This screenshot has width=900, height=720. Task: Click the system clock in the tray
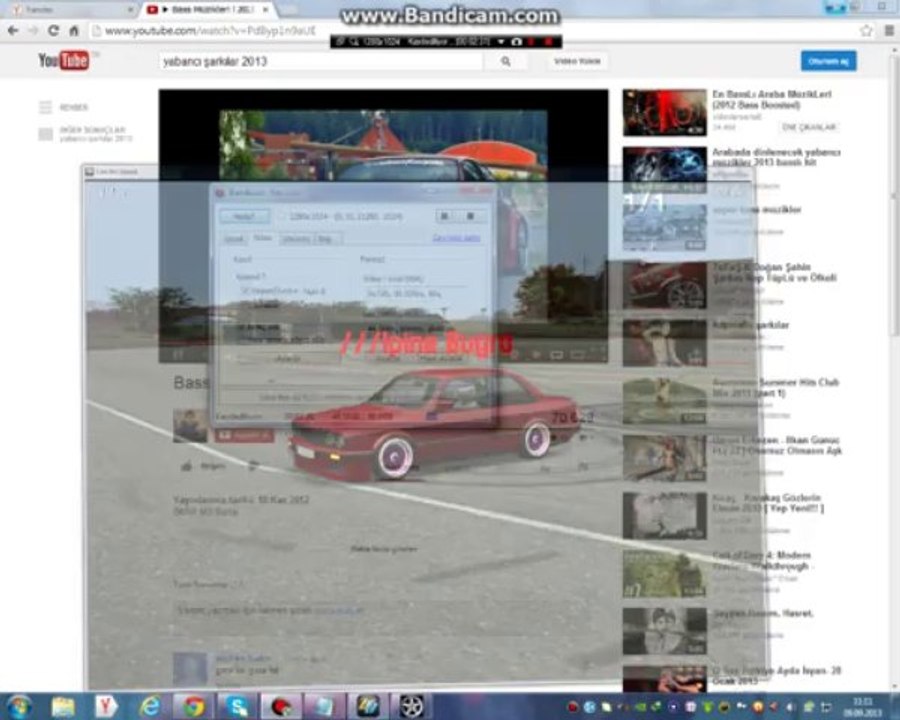(863, 707)
